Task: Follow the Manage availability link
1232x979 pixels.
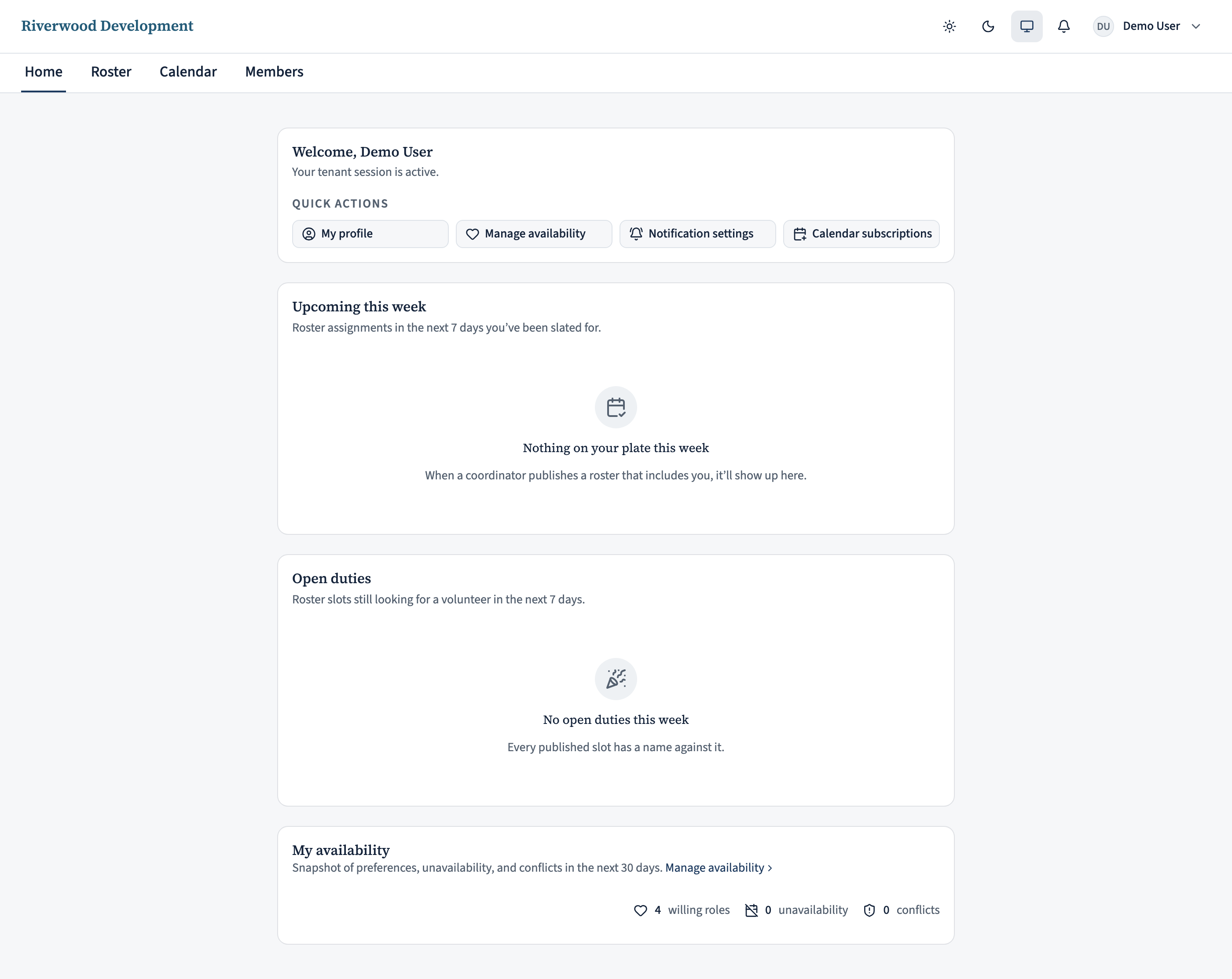Action: point(718,868)
